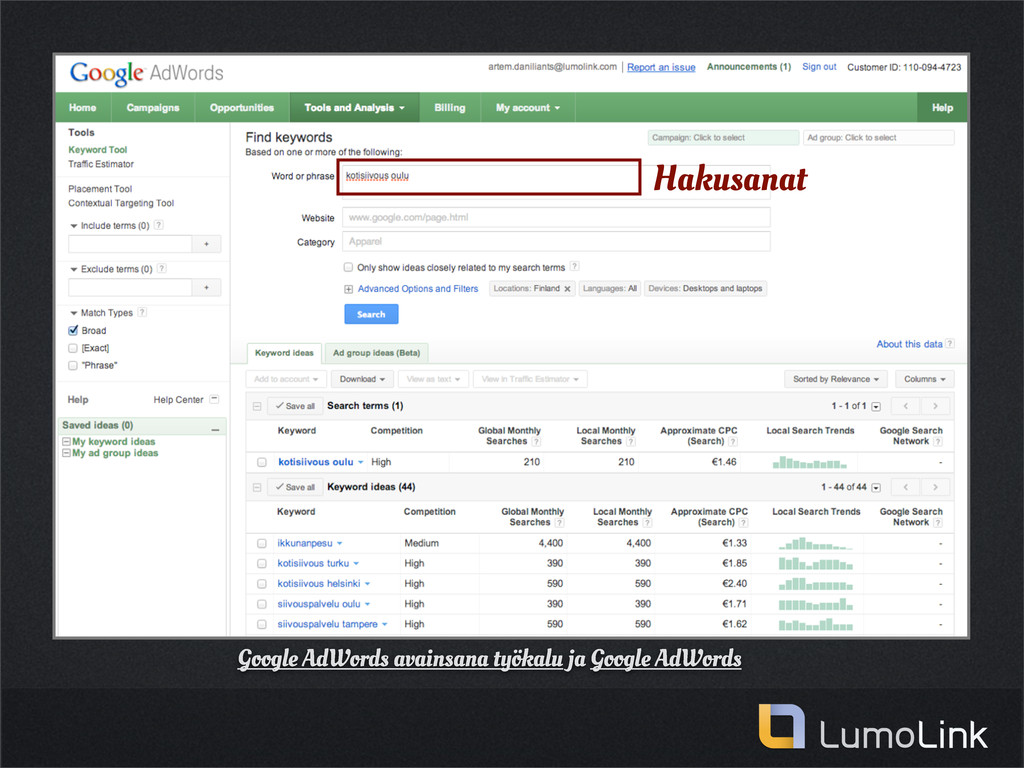
Task: Open the Placement Tool link
Action: pyautogui.click(x=100, y=189)
